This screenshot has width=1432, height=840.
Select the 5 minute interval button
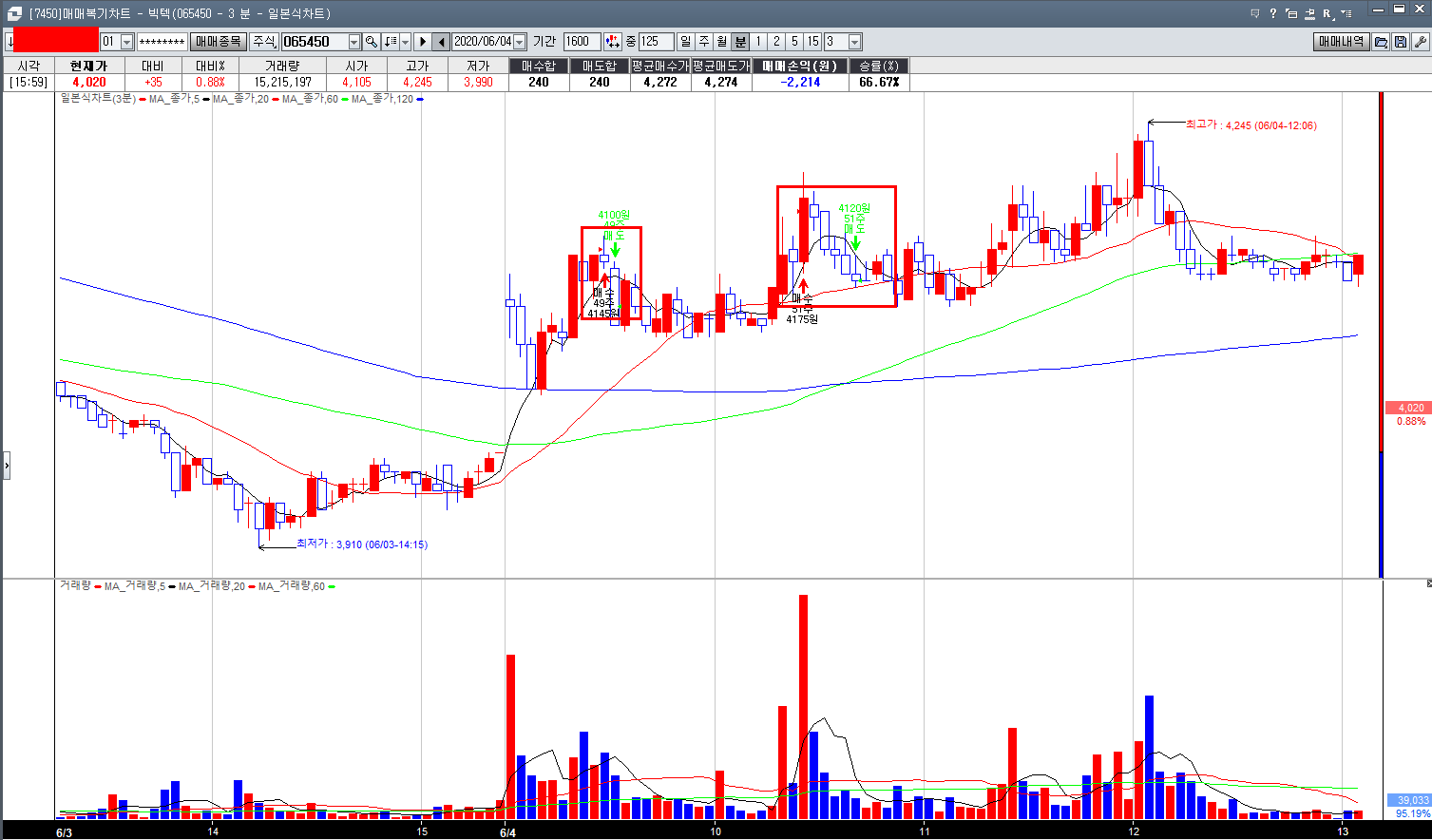pos(794,42)
